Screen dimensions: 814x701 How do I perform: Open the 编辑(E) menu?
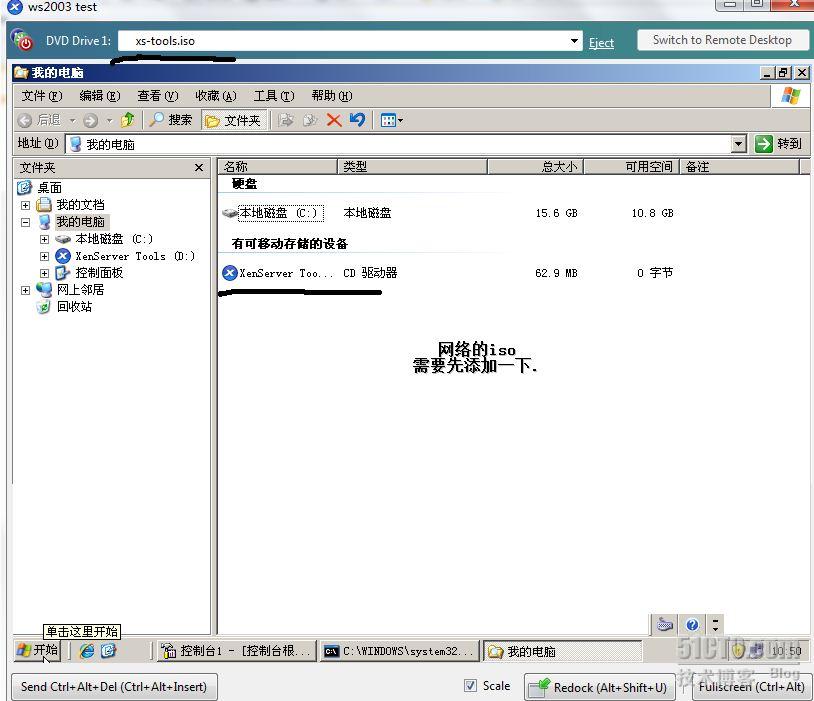click(100, 96)
